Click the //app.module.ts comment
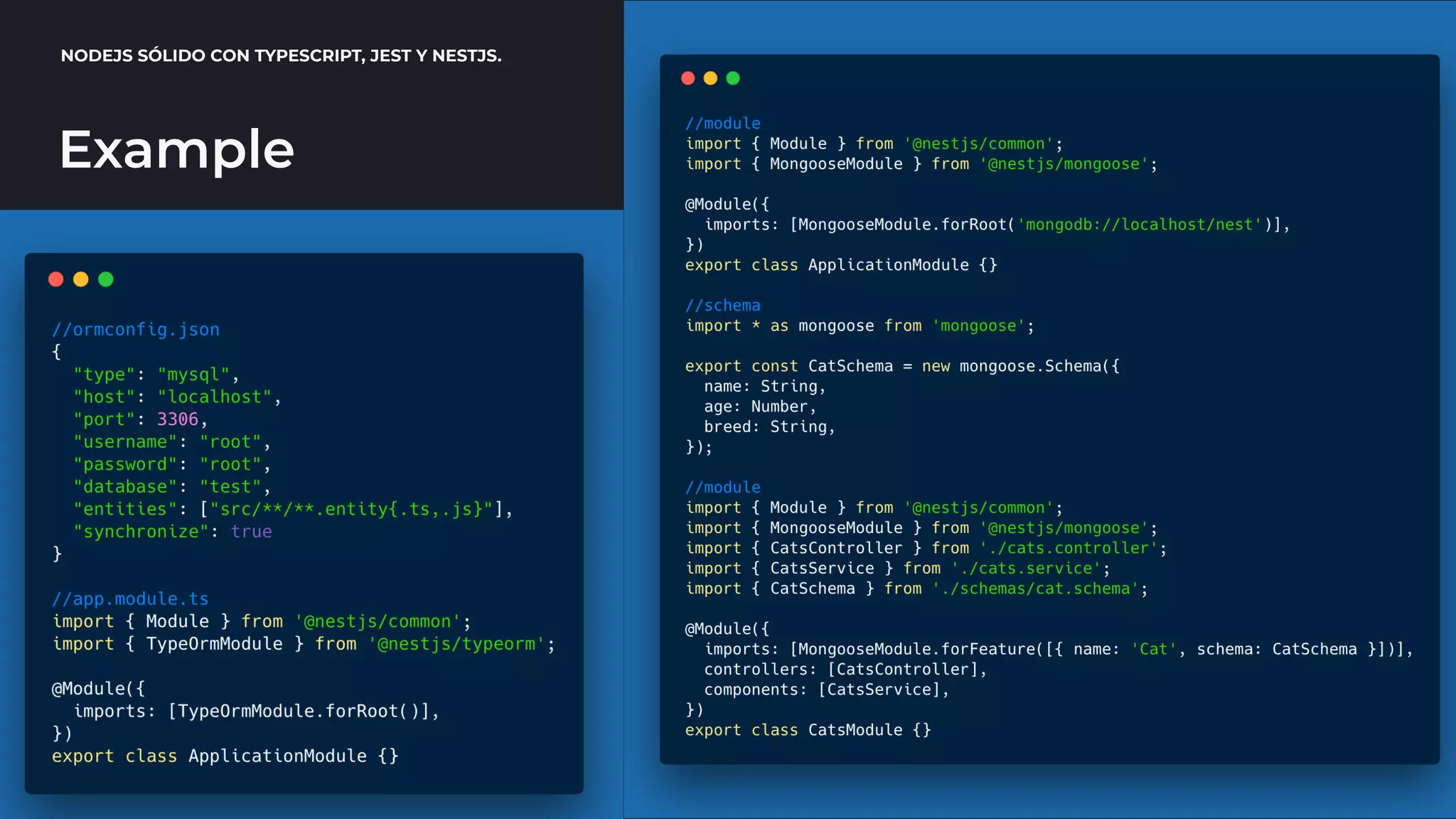This screenshot has width=1456, height=819. coord(130,599)
